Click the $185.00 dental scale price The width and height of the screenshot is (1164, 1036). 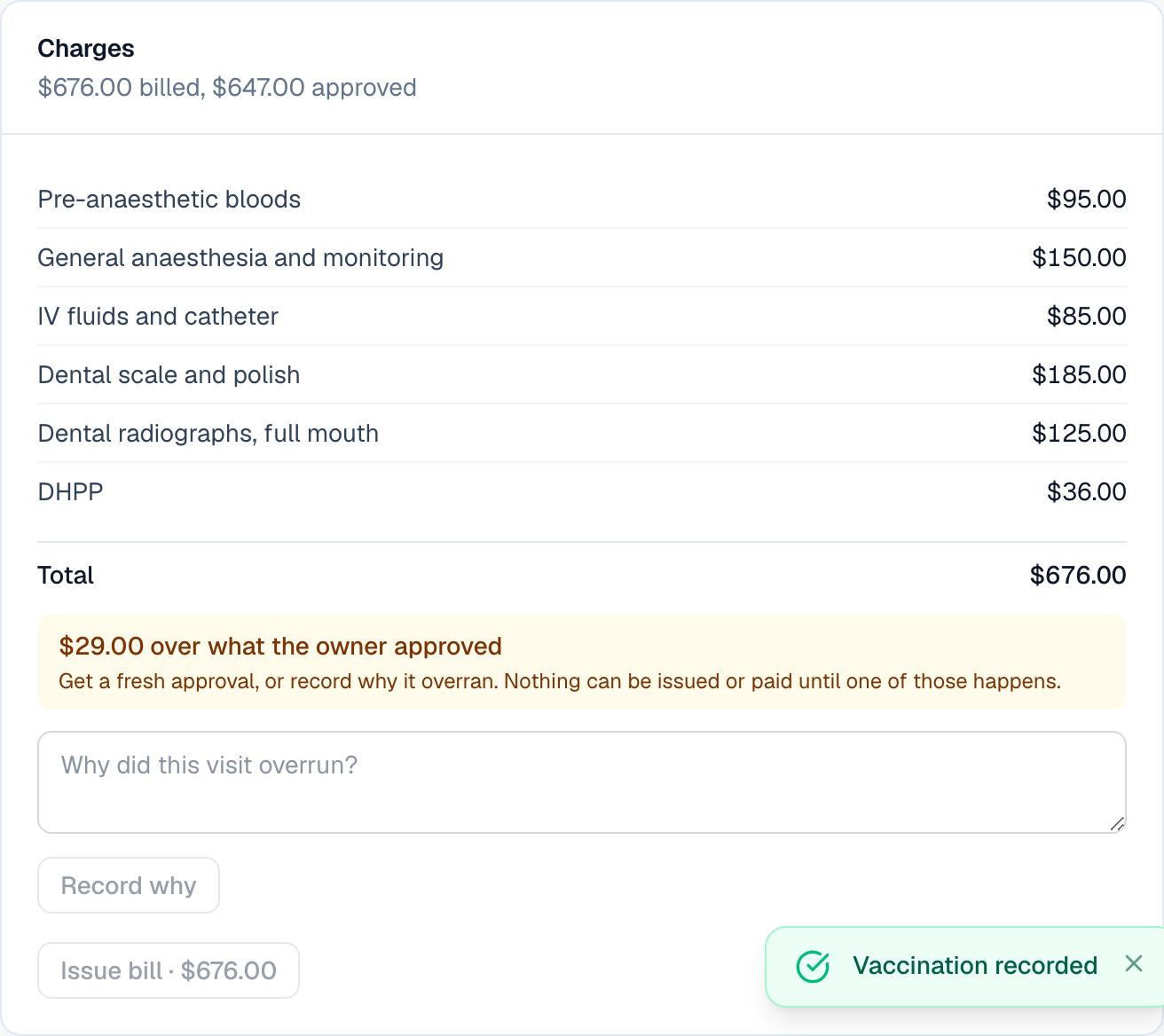(x=1079, y=375)
